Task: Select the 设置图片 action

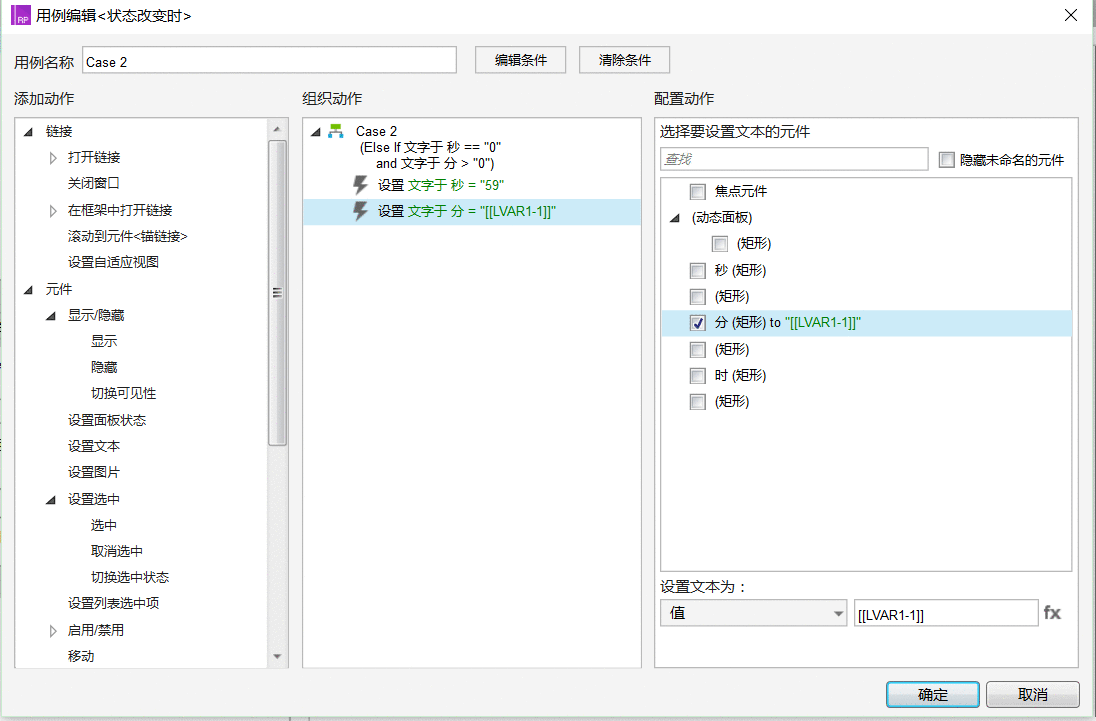Action: coord(94,472)
